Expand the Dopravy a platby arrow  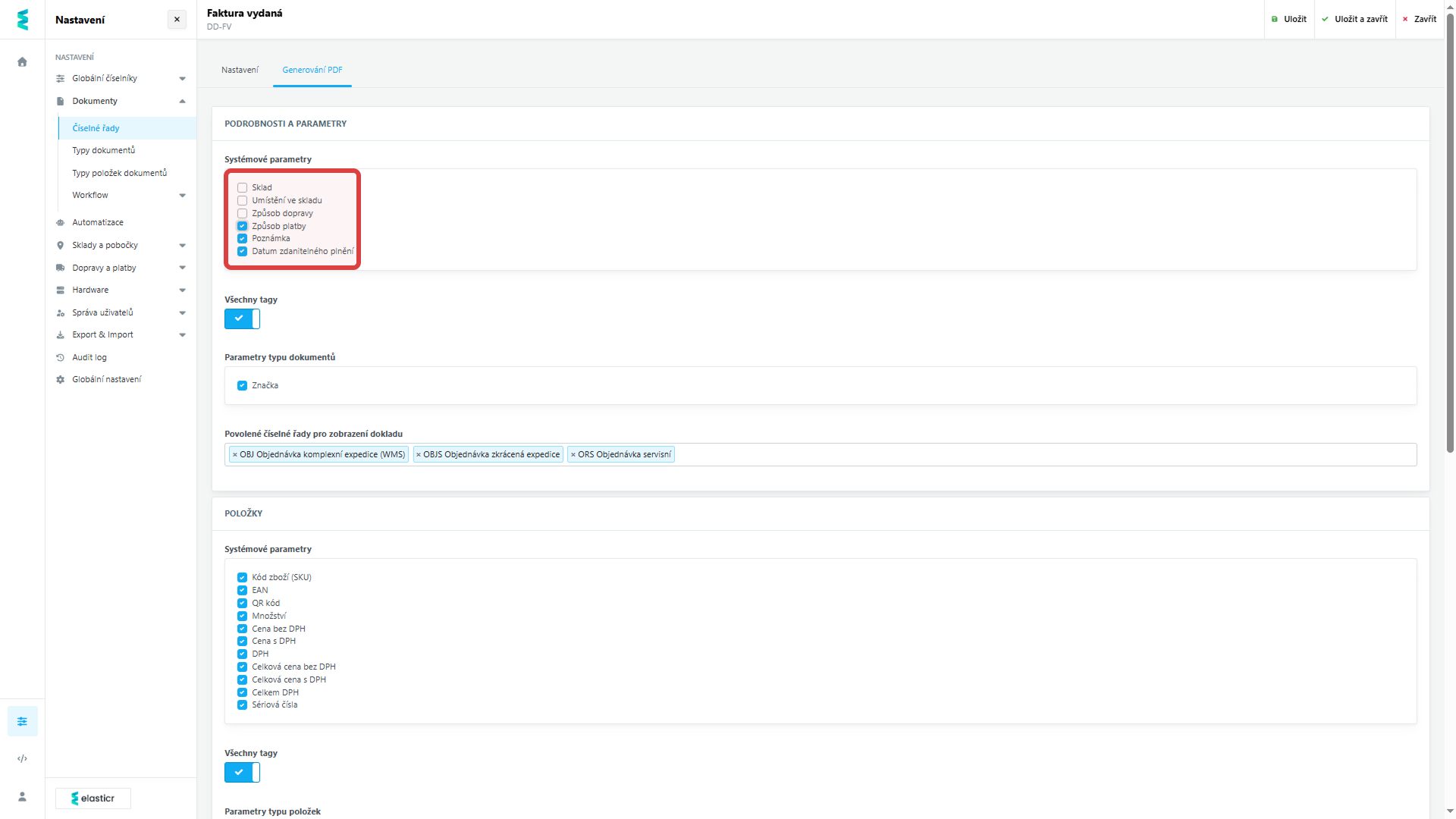[182, 268]
